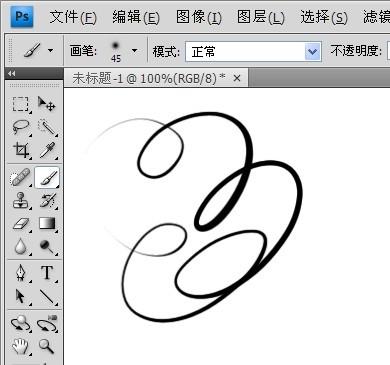Open the 编辑(E) menu

click(x=136, y=17)
